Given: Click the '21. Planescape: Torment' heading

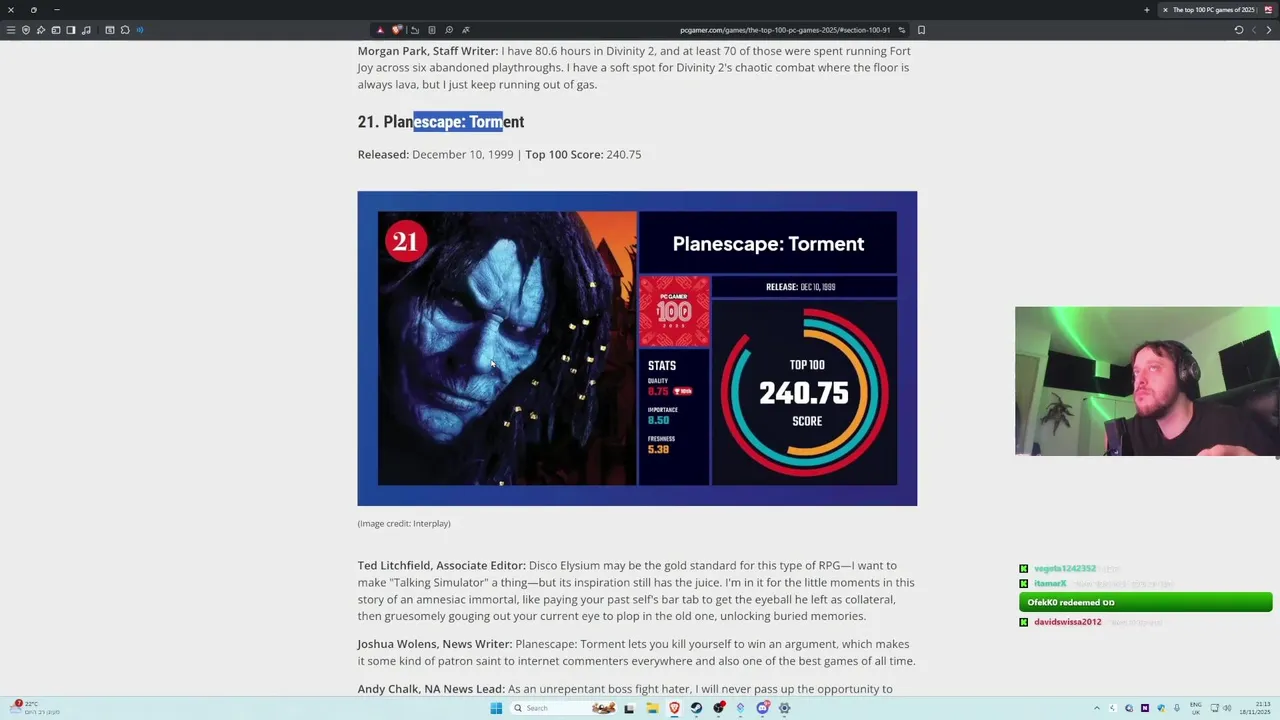Looking at the screenshot, I should point(441,122).
